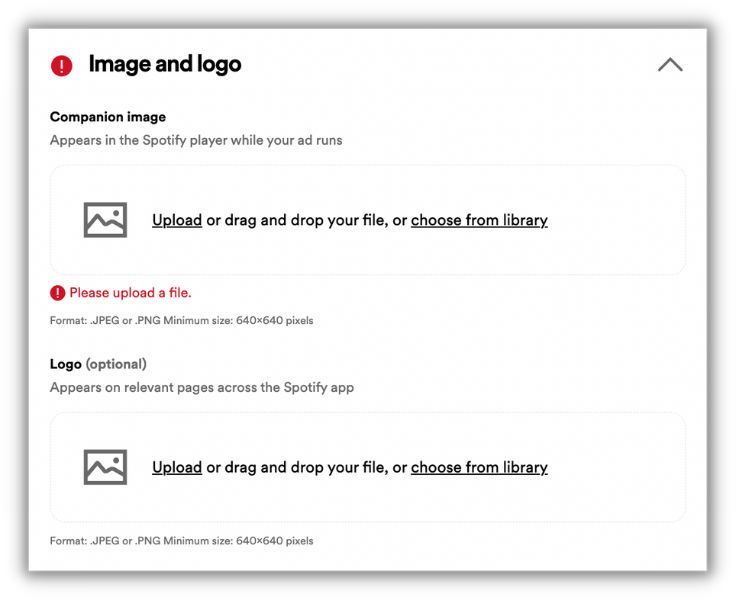Click 'Appears in the Spotify player' description
739x600 pixels.
[x=196, y=141]
